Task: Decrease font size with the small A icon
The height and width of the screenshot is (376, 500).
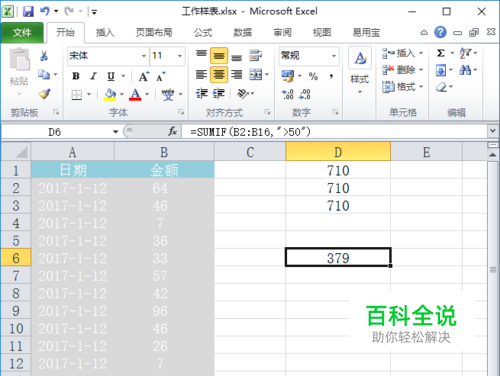Action: coord(161,77)
